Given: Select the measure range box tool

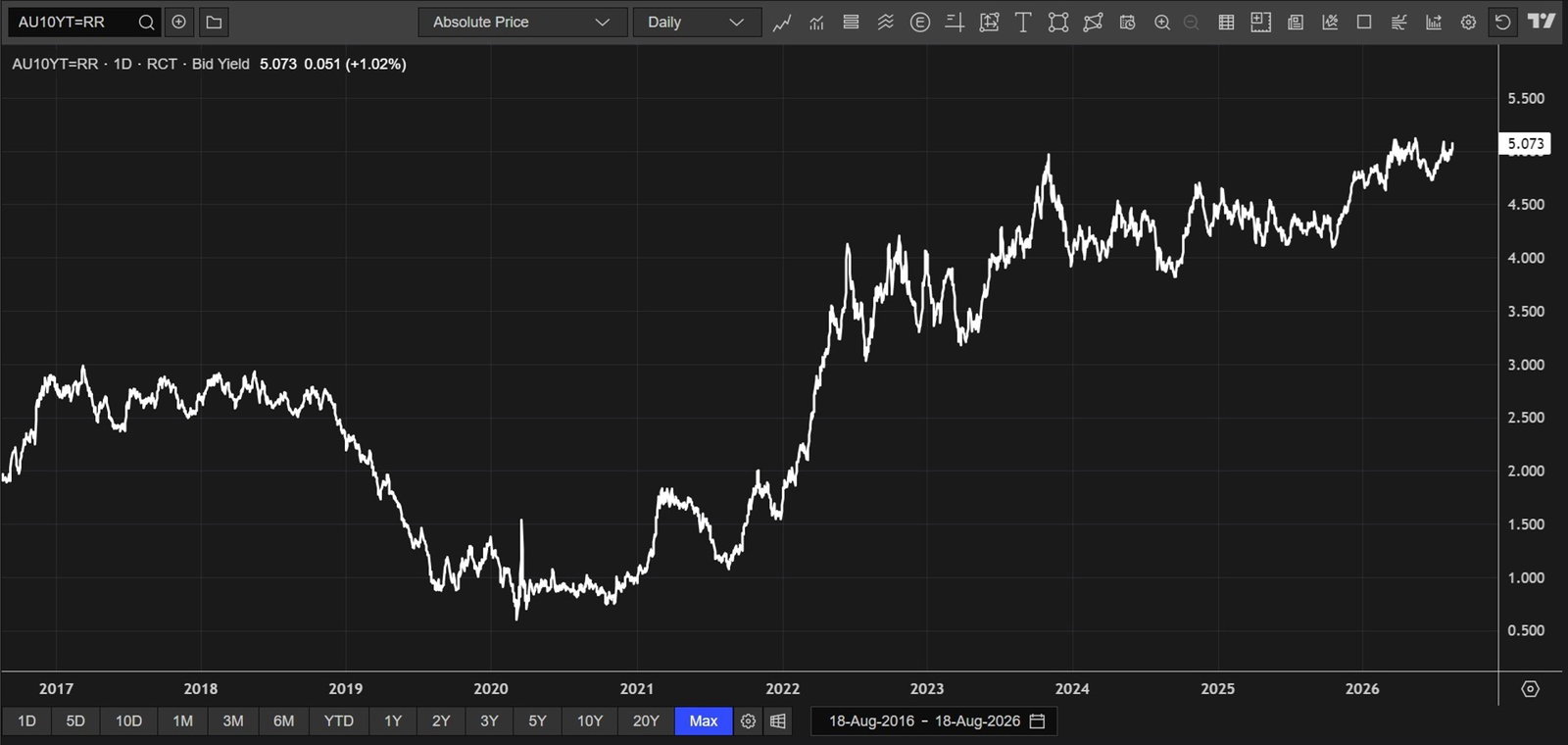Looking at the screenshot, I should [989, 23].
